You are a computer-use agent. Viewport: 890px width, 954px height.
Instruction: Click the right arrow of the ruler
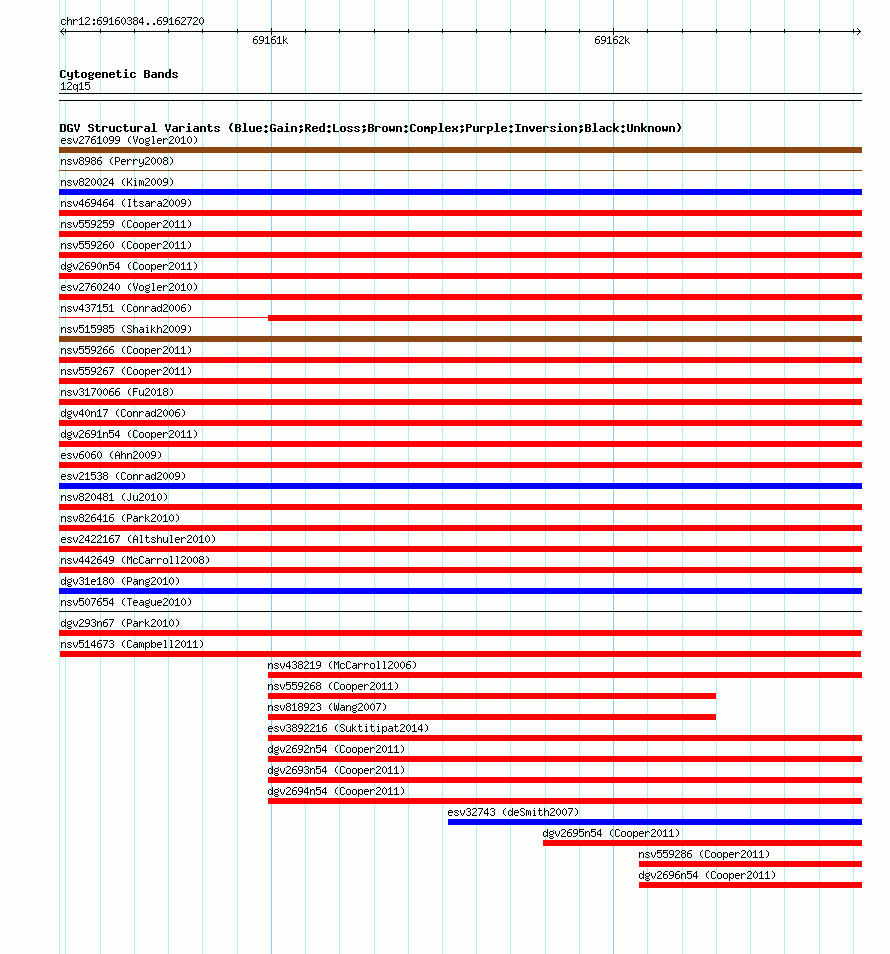coord(858,32)
